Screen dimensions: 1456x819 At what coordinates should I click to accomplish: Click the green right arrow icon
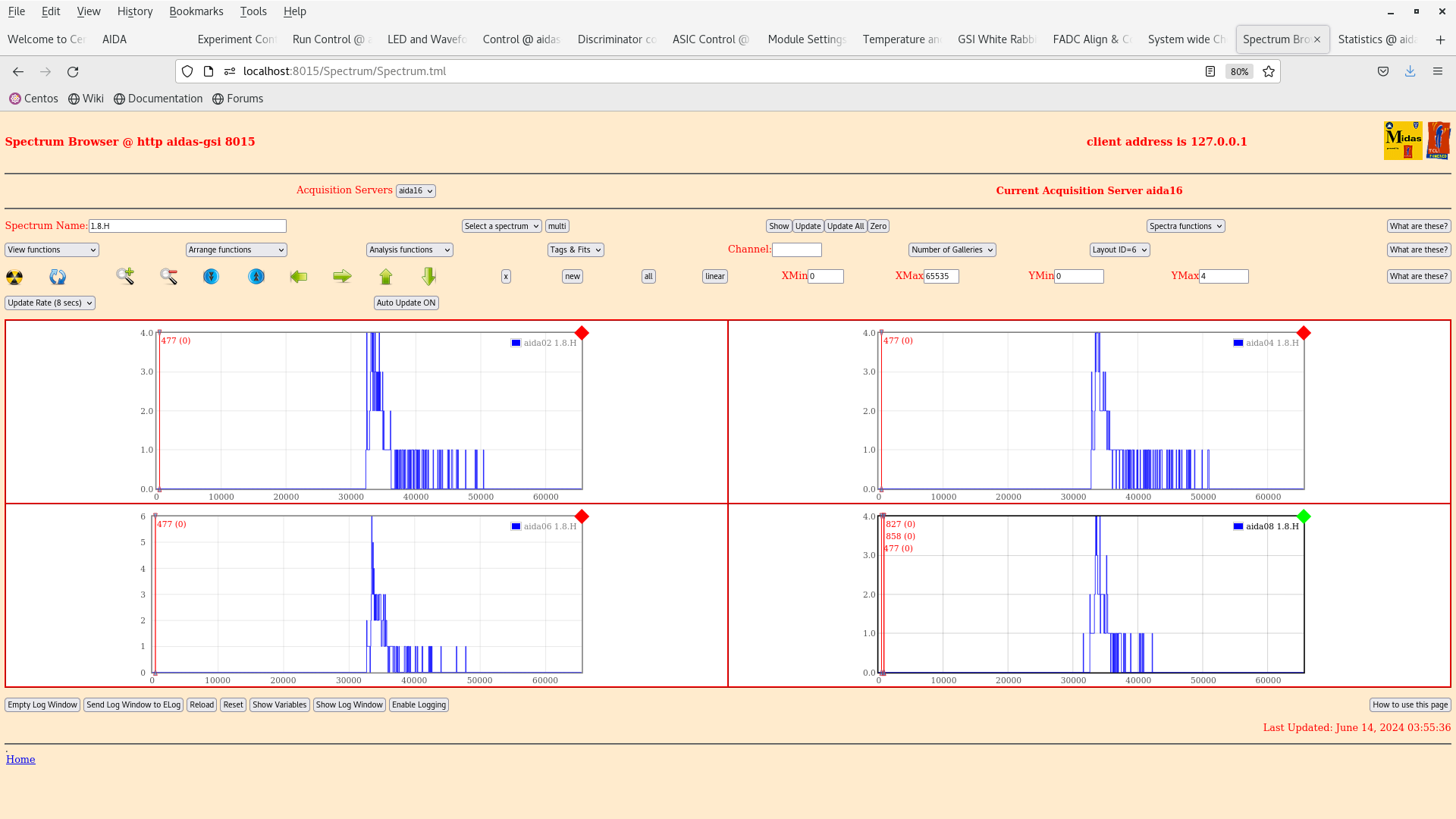click(x=342, y=277)
